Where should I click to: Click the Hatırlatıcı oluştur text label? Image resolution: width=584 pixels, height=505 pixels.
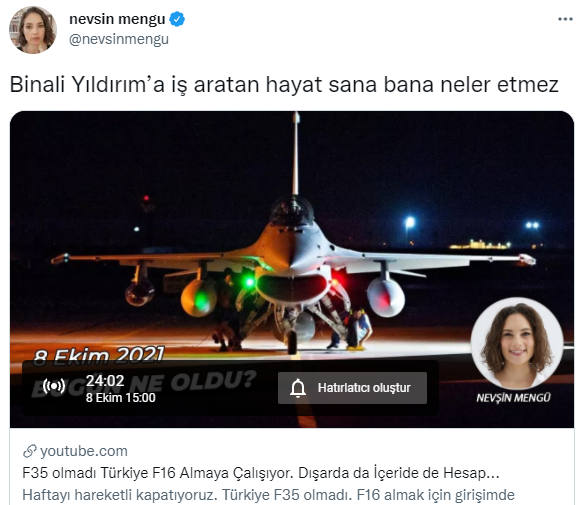(364, 388)
